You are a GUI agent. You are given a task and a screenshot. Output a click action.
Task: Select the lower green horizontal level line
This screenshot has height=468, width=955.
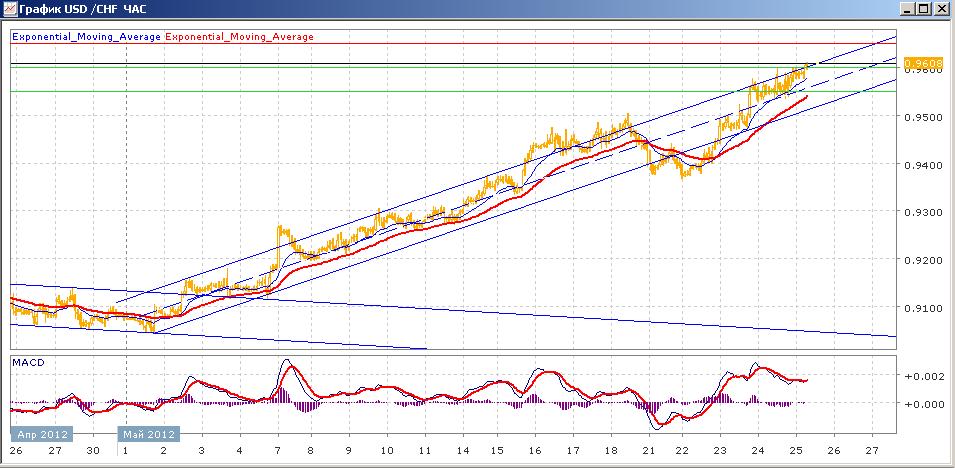[x=453, y=91]
